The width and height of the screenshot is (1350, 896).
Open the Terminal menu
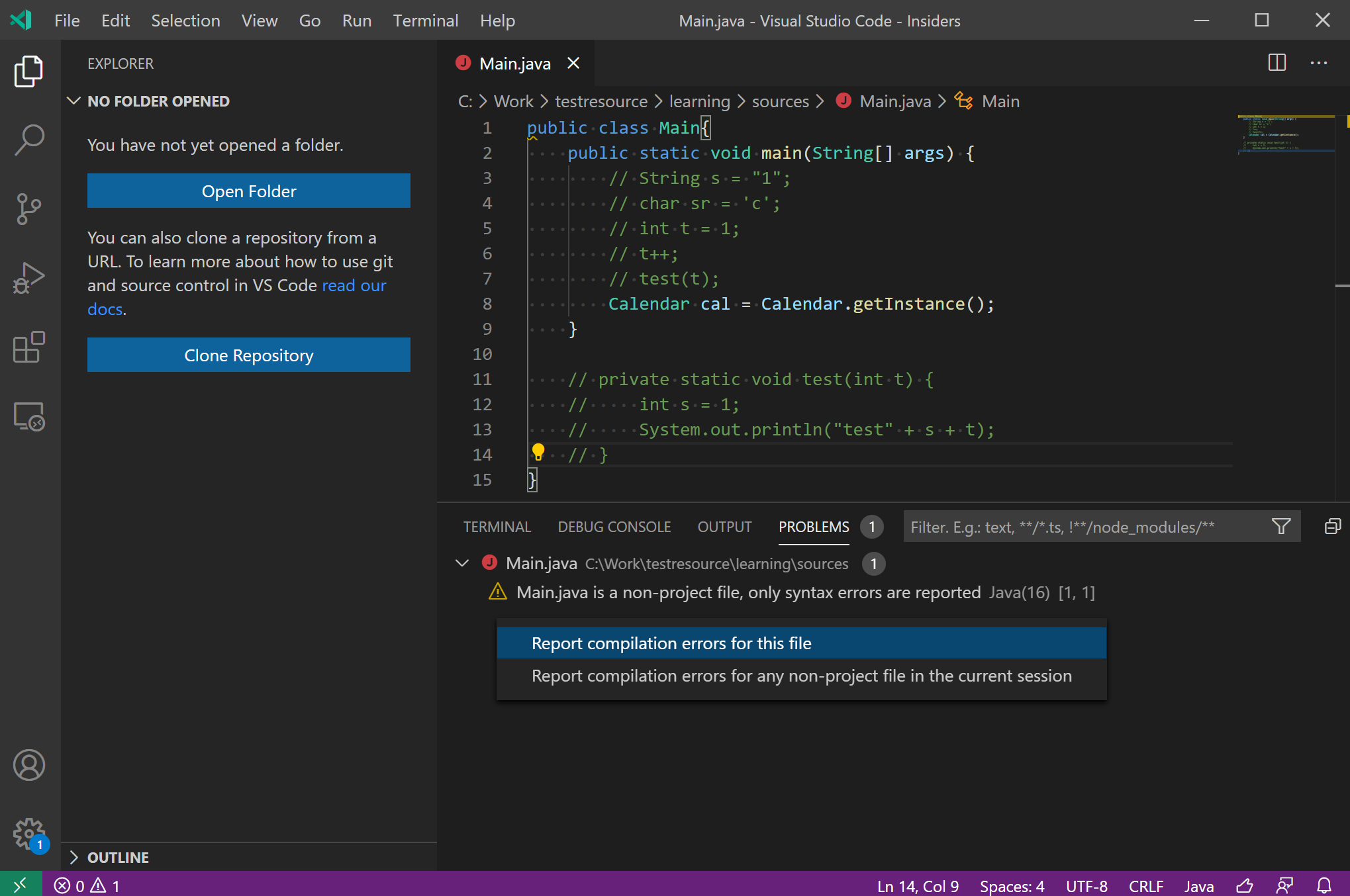[425, 21]
